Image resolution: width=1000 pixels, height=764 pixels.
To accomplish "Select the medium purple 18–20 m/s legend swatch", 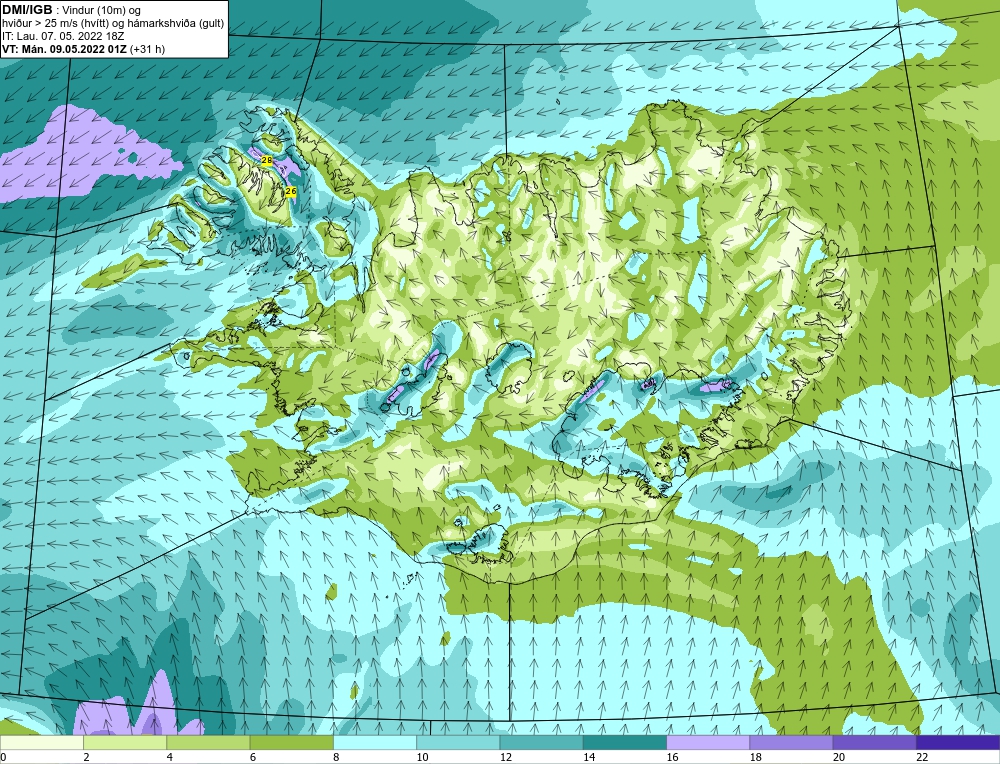I will click(x=791, y=743).
